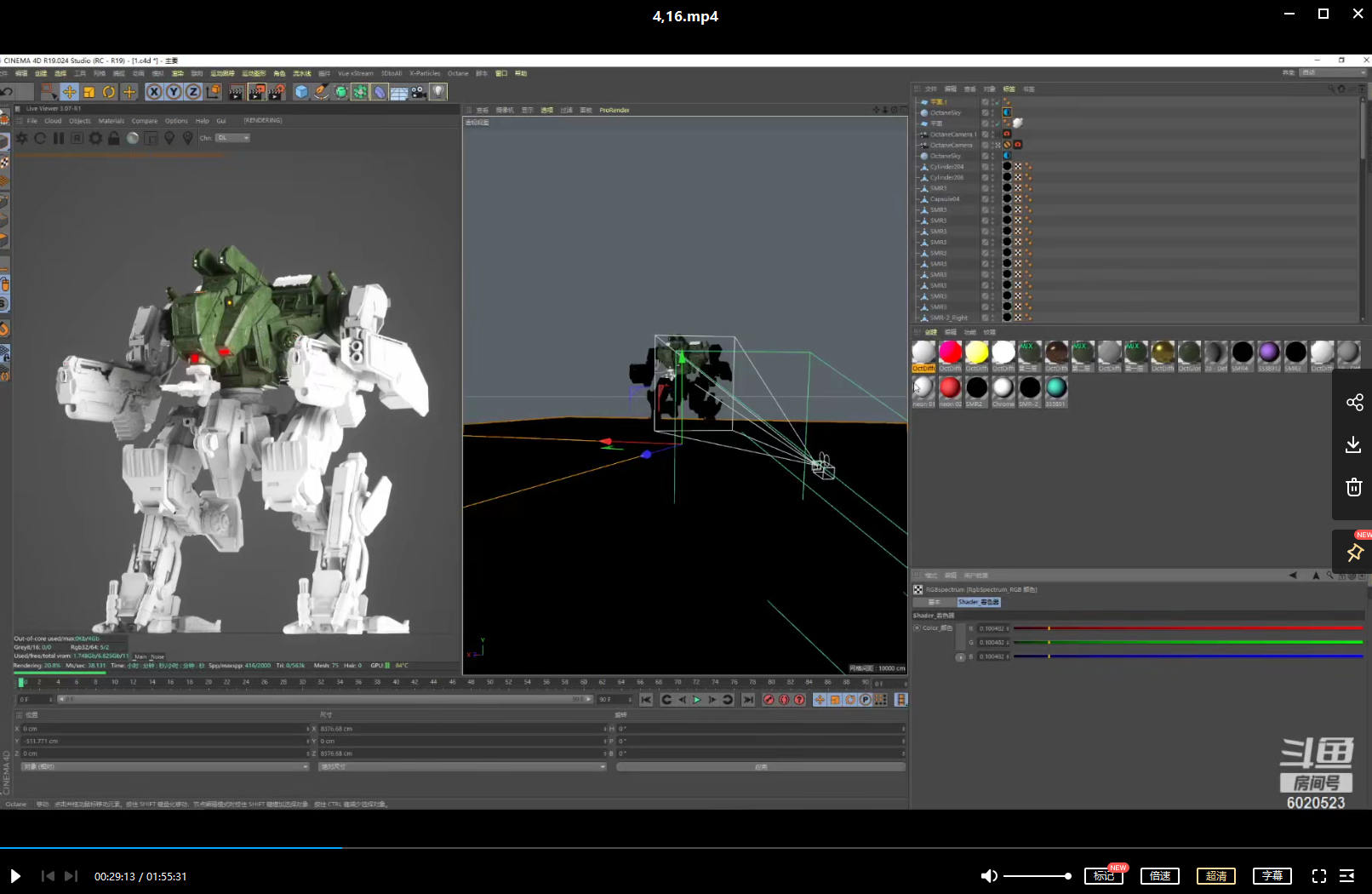Click the speed button in the video player
This screenshot has width=1372, height=894.
click(1159, 876)
